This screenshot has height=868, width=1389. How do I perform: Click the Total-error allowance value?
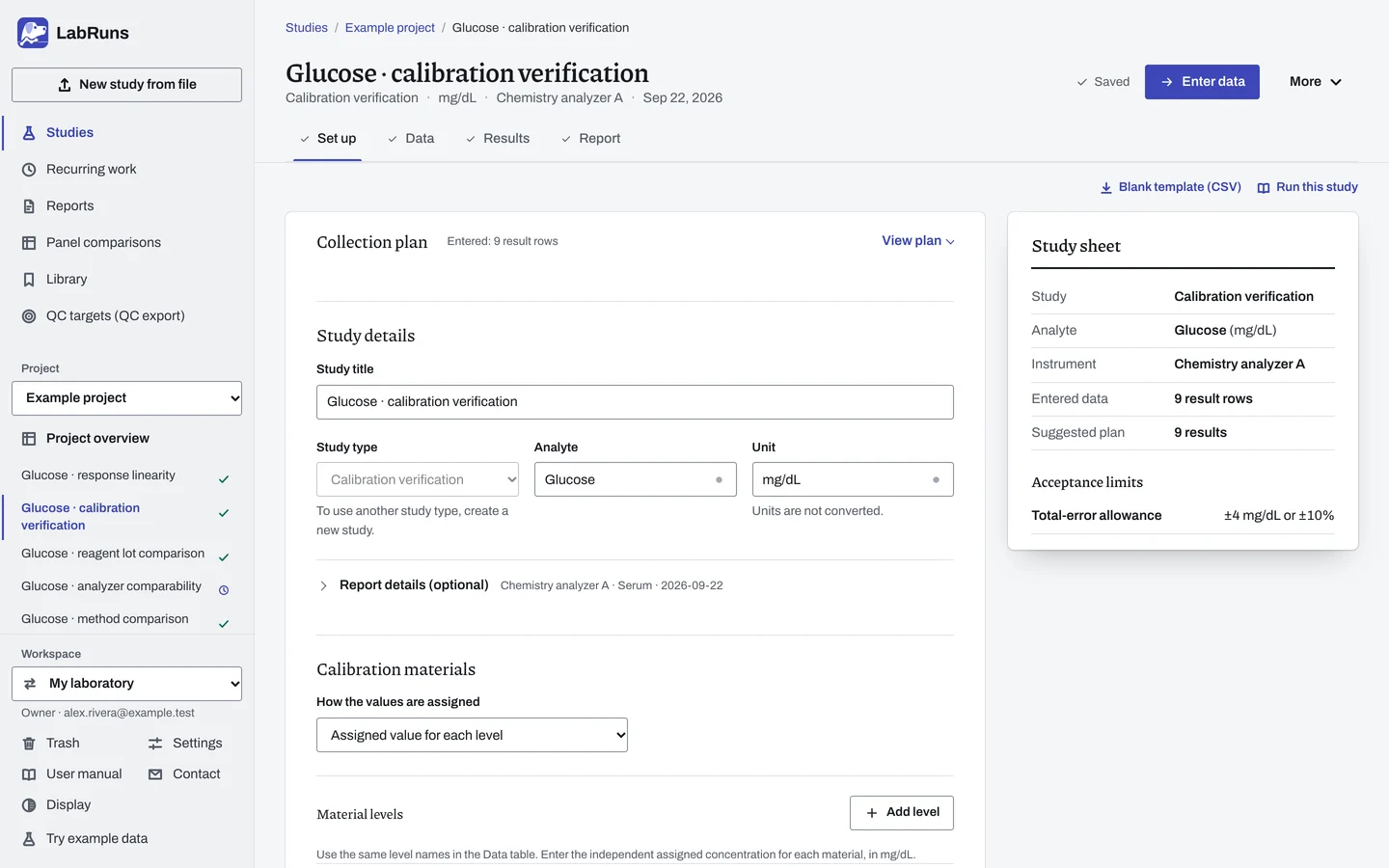[1279, 516]
